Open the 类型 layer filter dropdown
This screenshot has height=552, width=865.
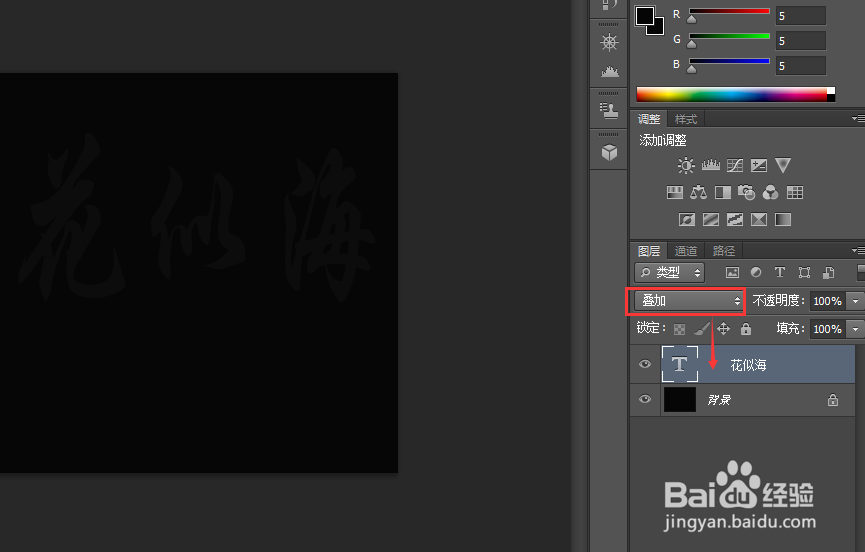[x=669, y=272]
